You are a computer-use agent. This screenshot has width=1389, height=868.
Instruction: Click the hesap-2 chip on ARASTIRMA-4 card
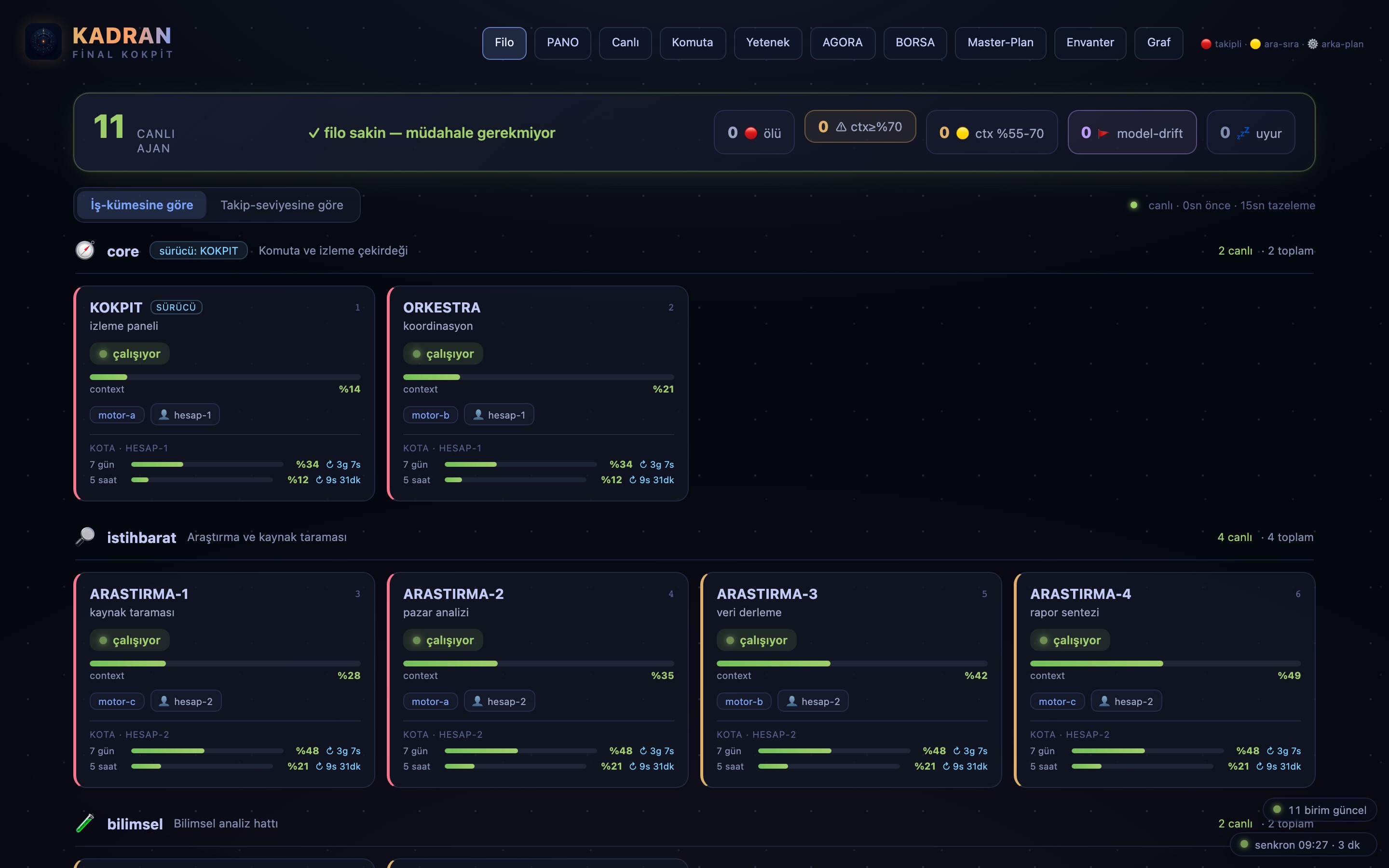[1126, 701]
